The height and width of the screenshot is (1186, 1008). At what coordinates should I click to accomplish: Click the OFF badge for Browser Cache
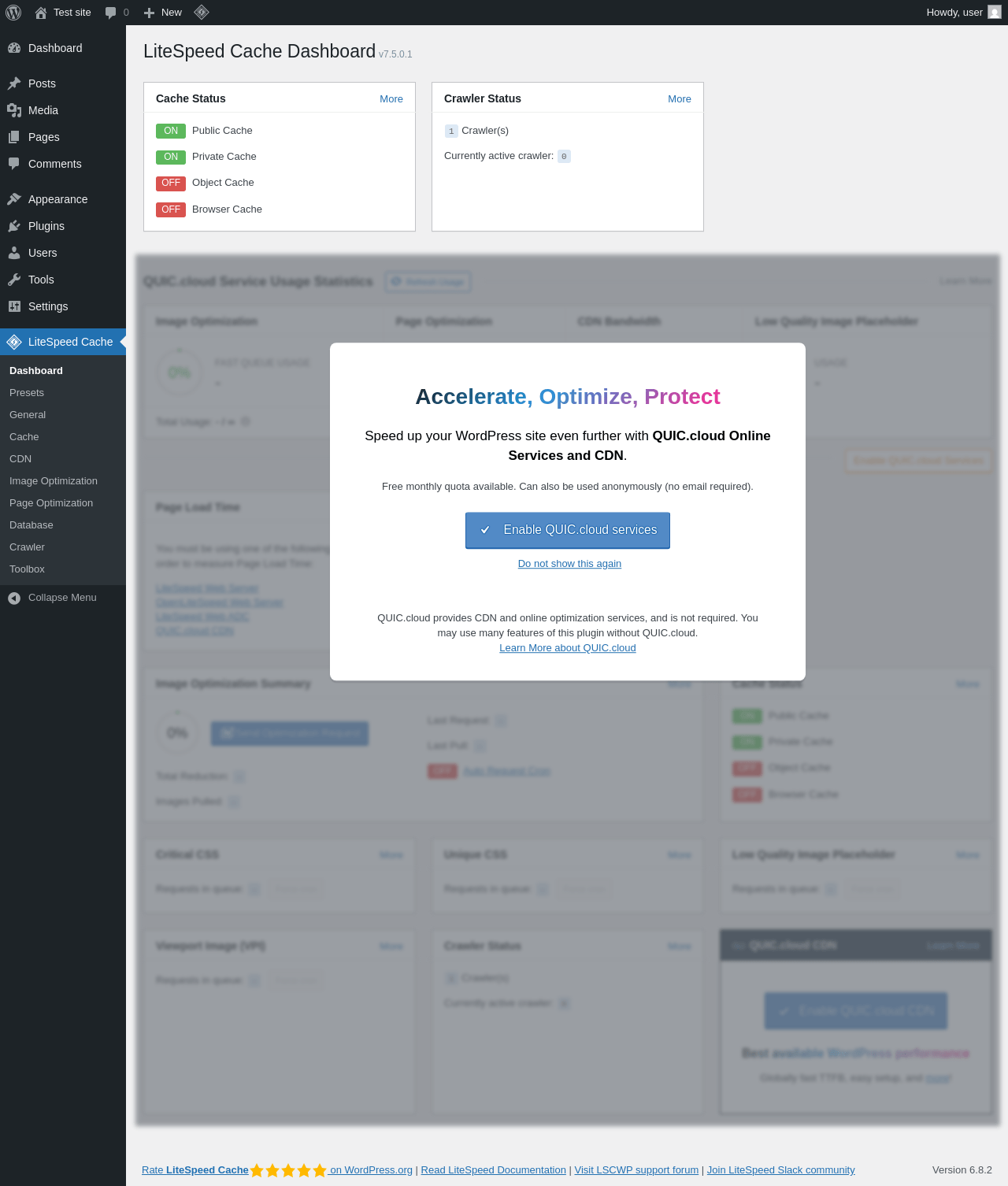(x=171, y=209)
